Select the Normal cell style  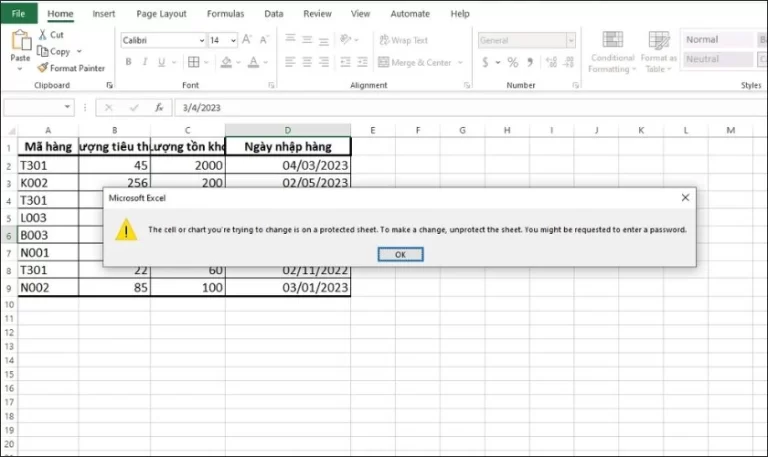(x=718, y=40)
